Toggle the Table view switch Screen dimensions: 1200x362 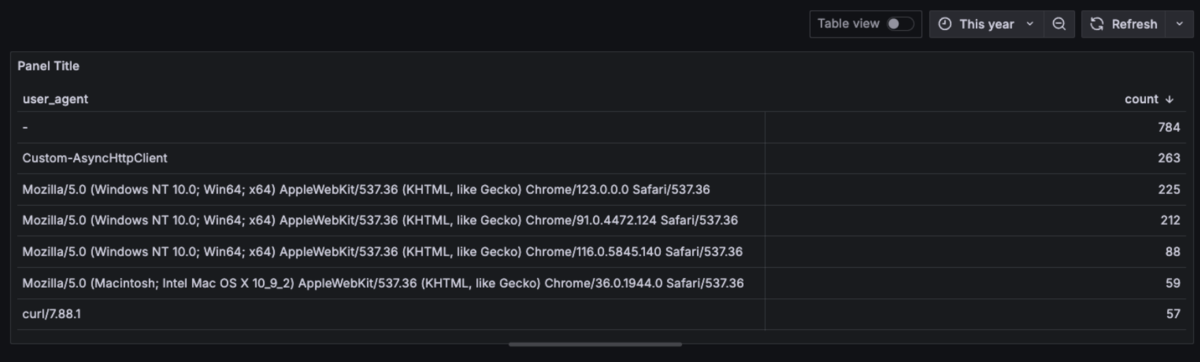(x=900, y=24)
